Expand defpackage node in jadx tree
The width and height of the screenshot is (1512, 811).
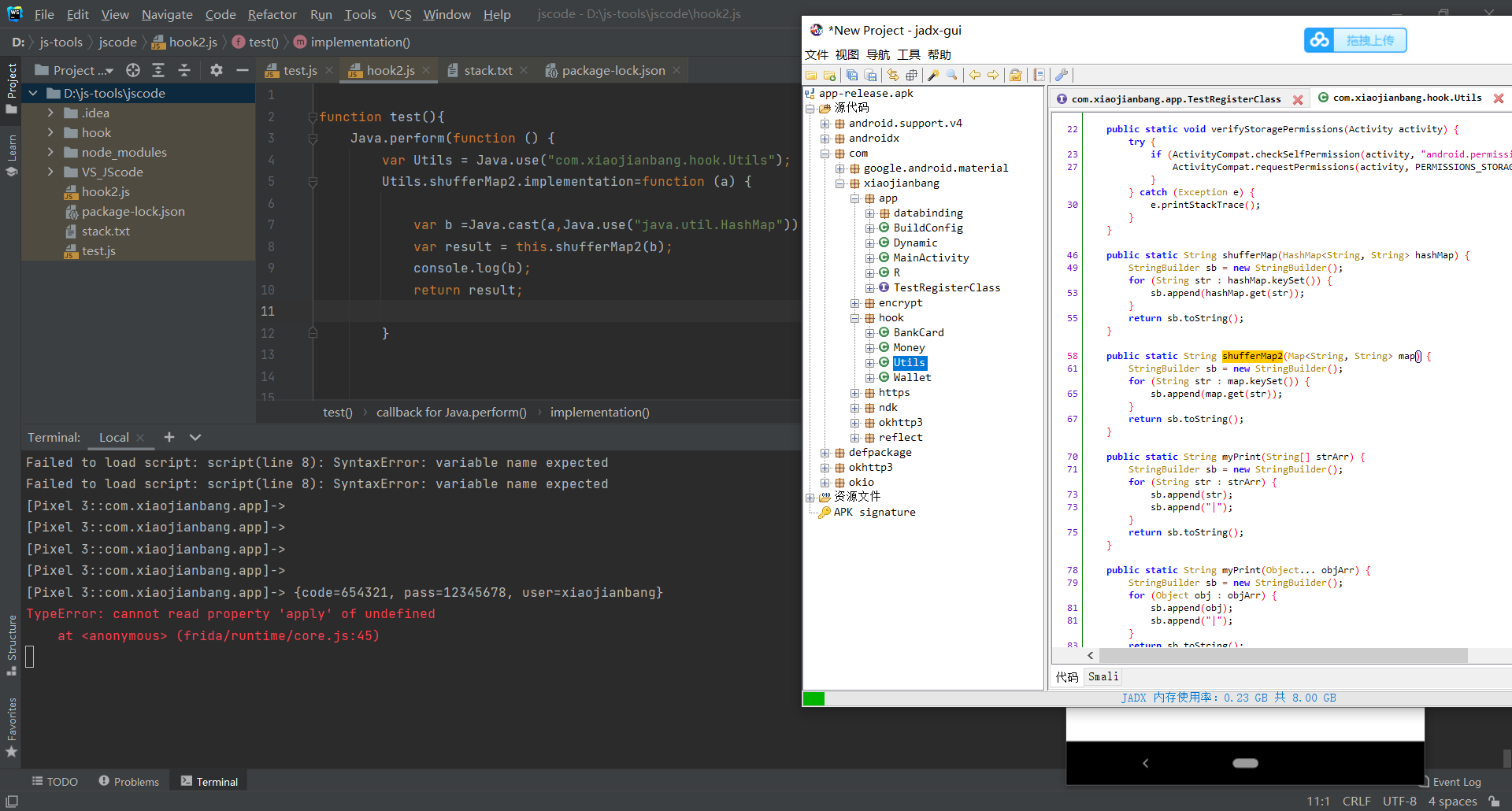825,453
